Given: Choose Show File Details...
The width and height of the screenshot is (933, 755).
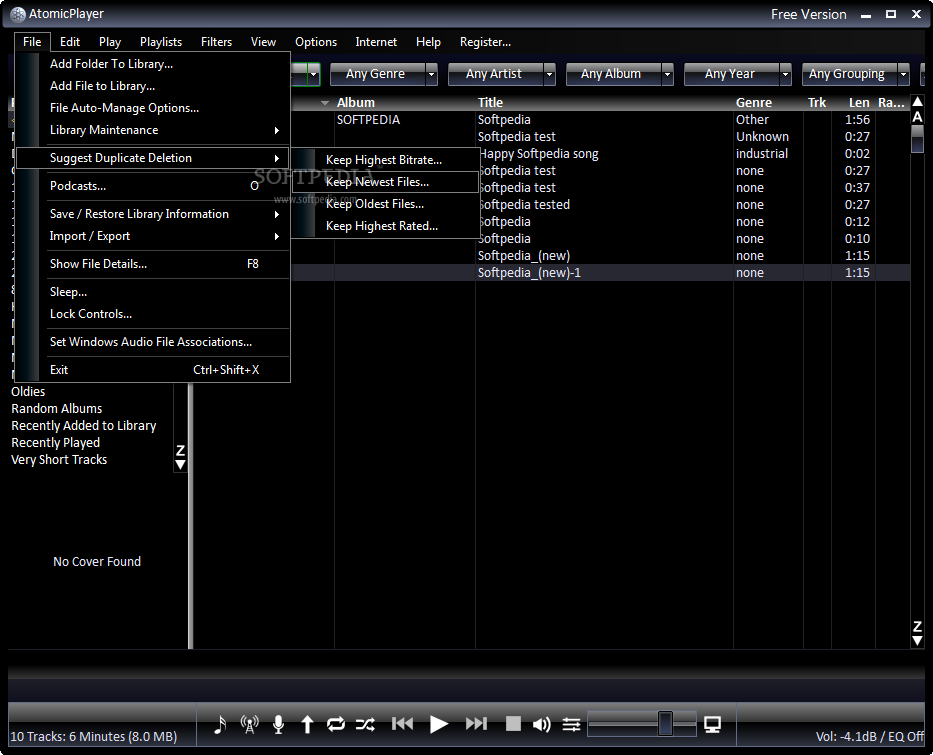Looking at the screenshot, I should (x=152, y=264).
